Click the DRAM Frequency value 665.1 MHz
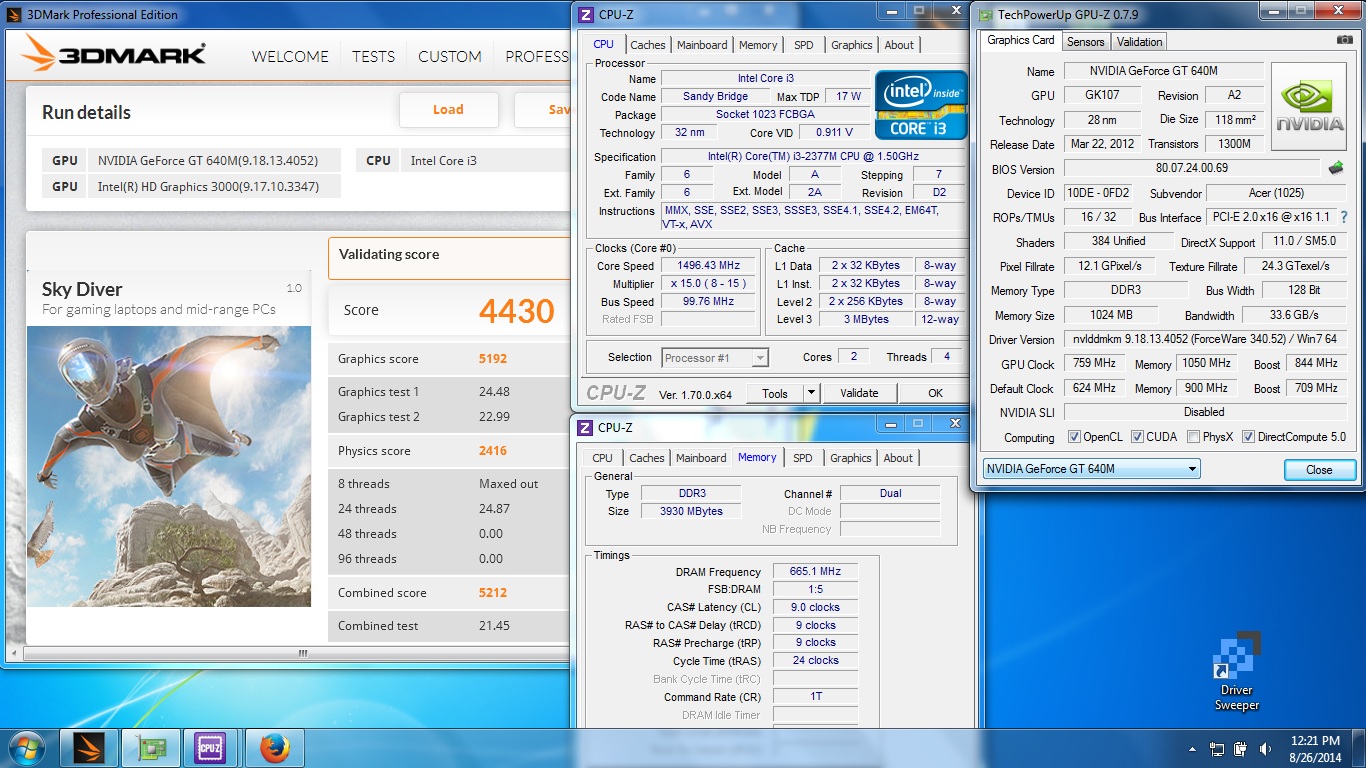Image resolution: width=1366 pixels, height=768 pixels. pos(815,572)
